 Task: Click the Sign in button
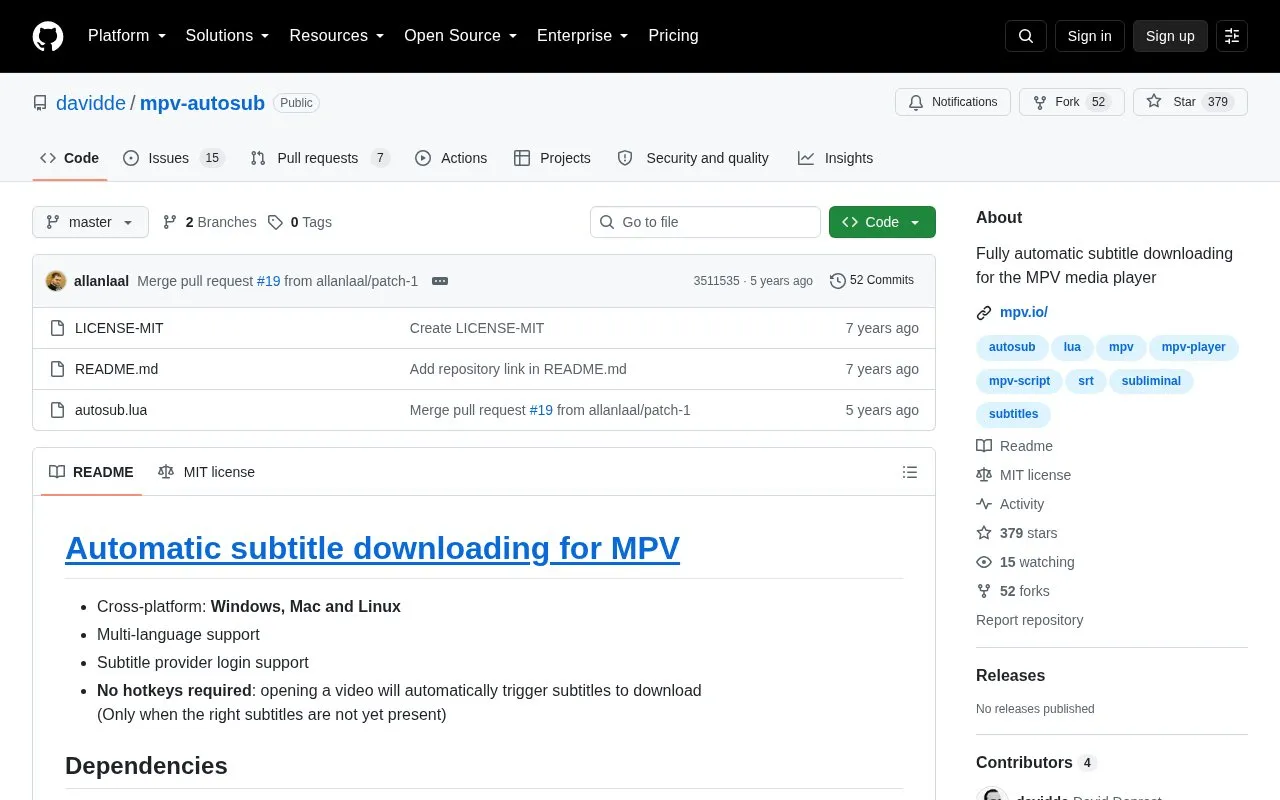(x=1090, y=36)
